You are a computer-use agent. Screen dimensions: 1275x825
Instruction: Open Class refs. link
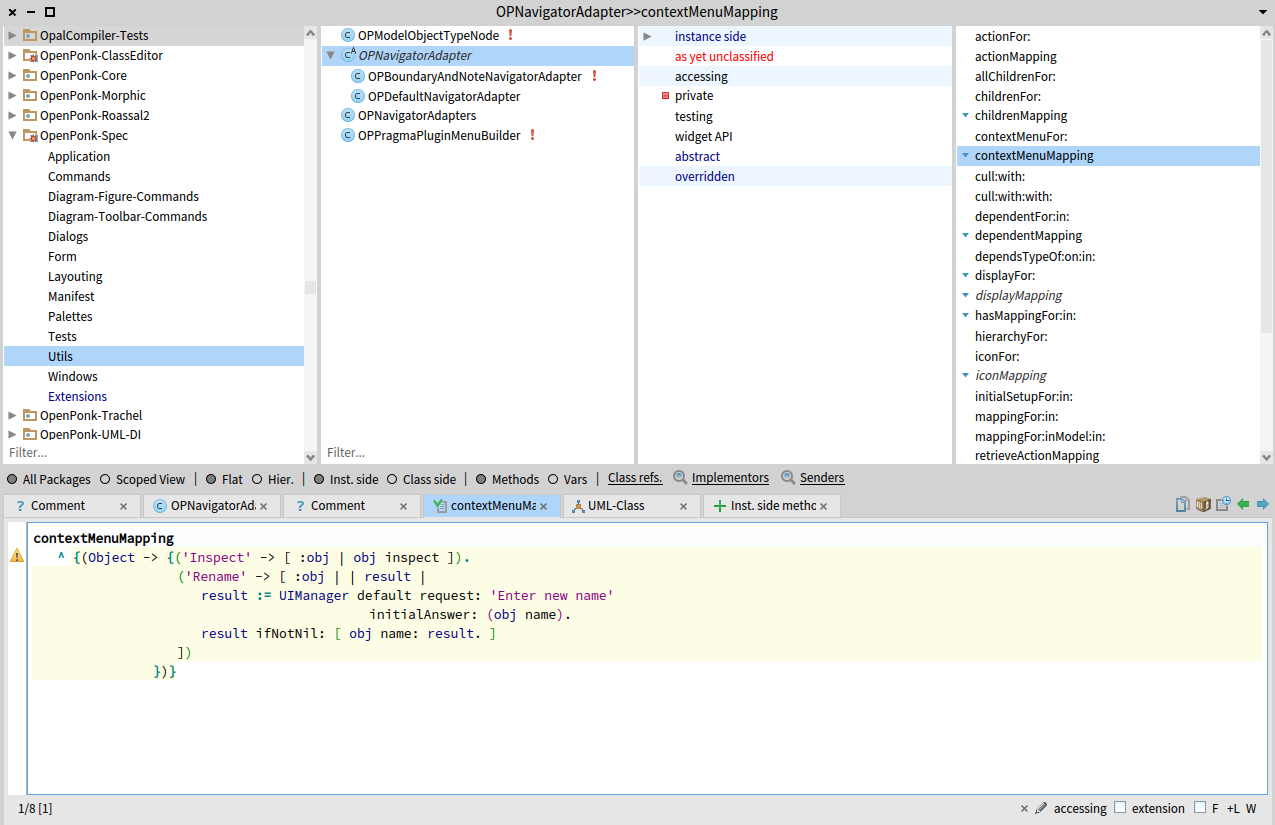(635, 478)
